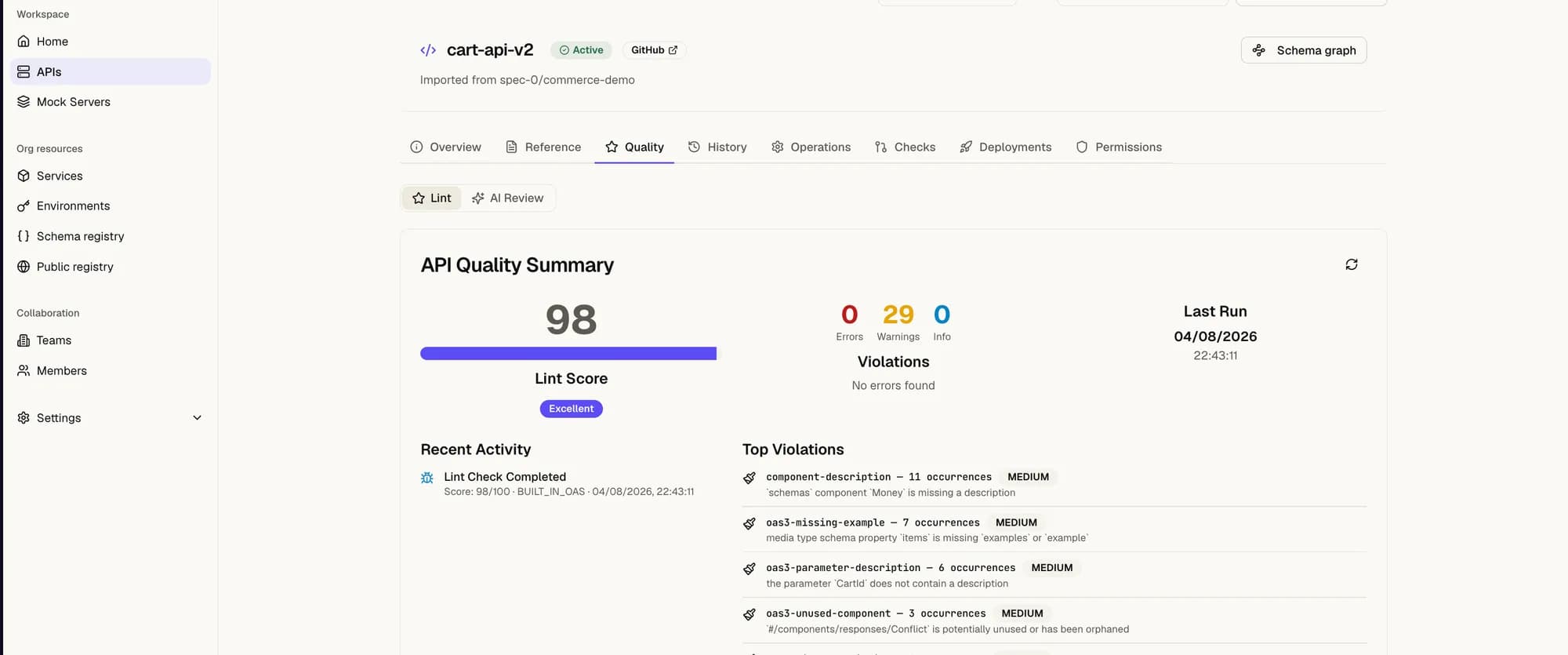The width and height of the screenshot is (1568, 655).
Task: Click MEDIUM badge on oas3-missing-example
Action: [1016, 522]
